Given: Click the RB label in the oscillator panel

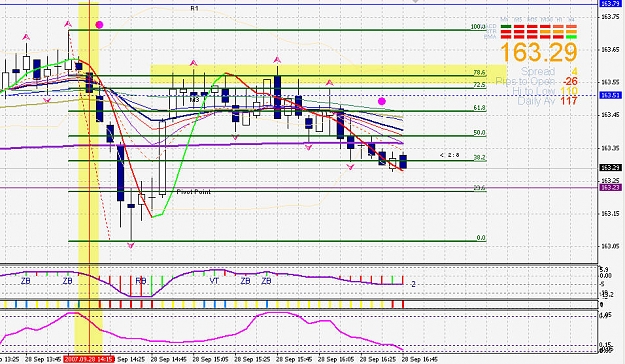Looking at the screenshot, I should pyautogui.click(x=141, y=281).
